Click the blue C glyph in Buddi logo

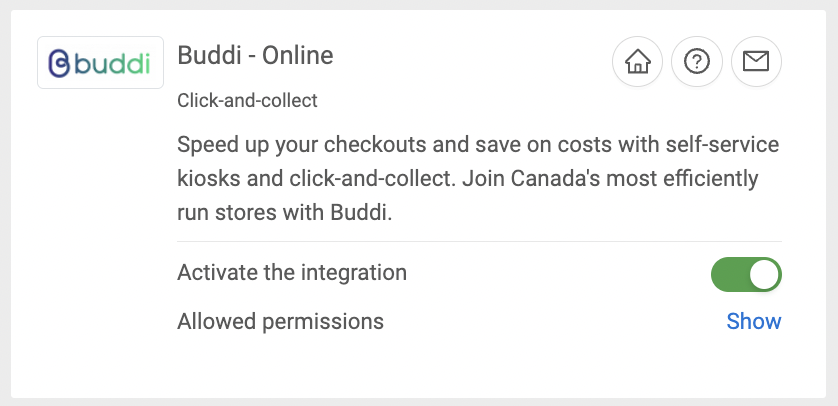59,63
